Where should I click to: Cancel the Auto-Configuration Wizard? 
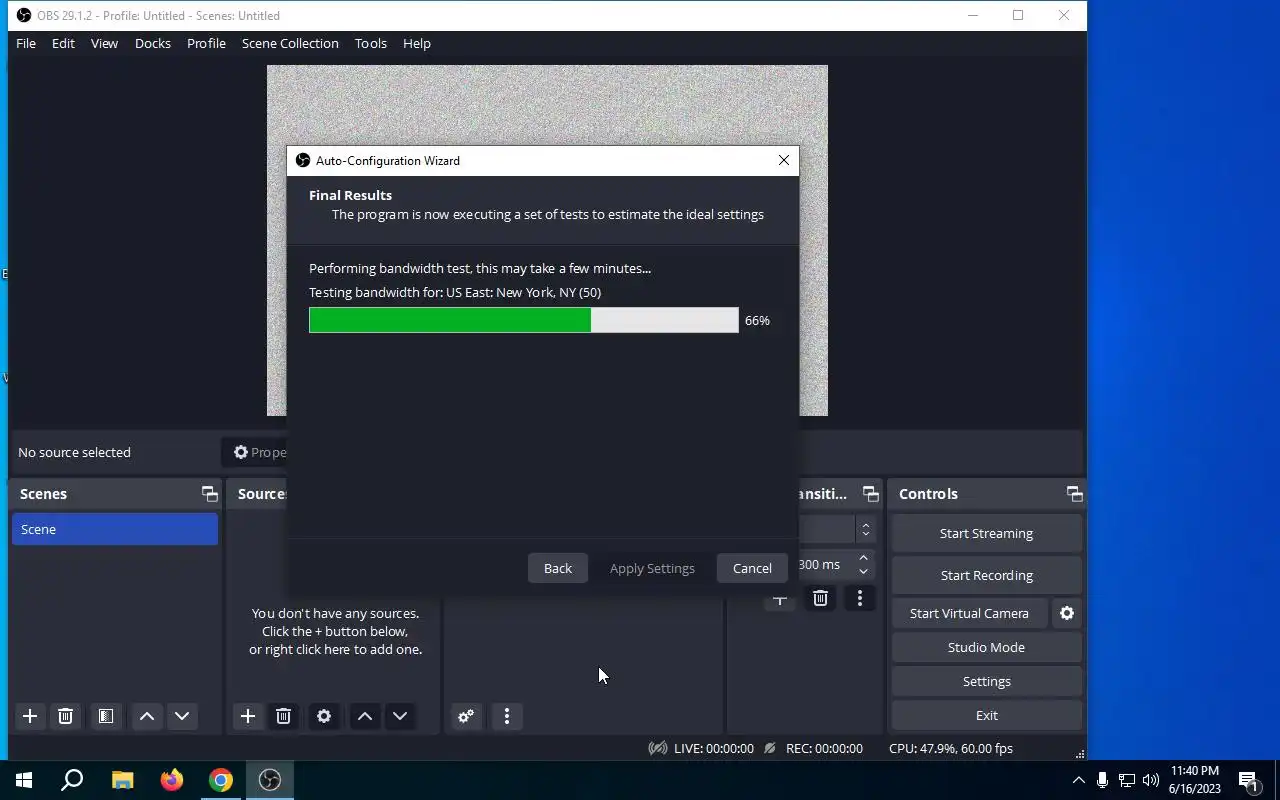tap(752, 568)
